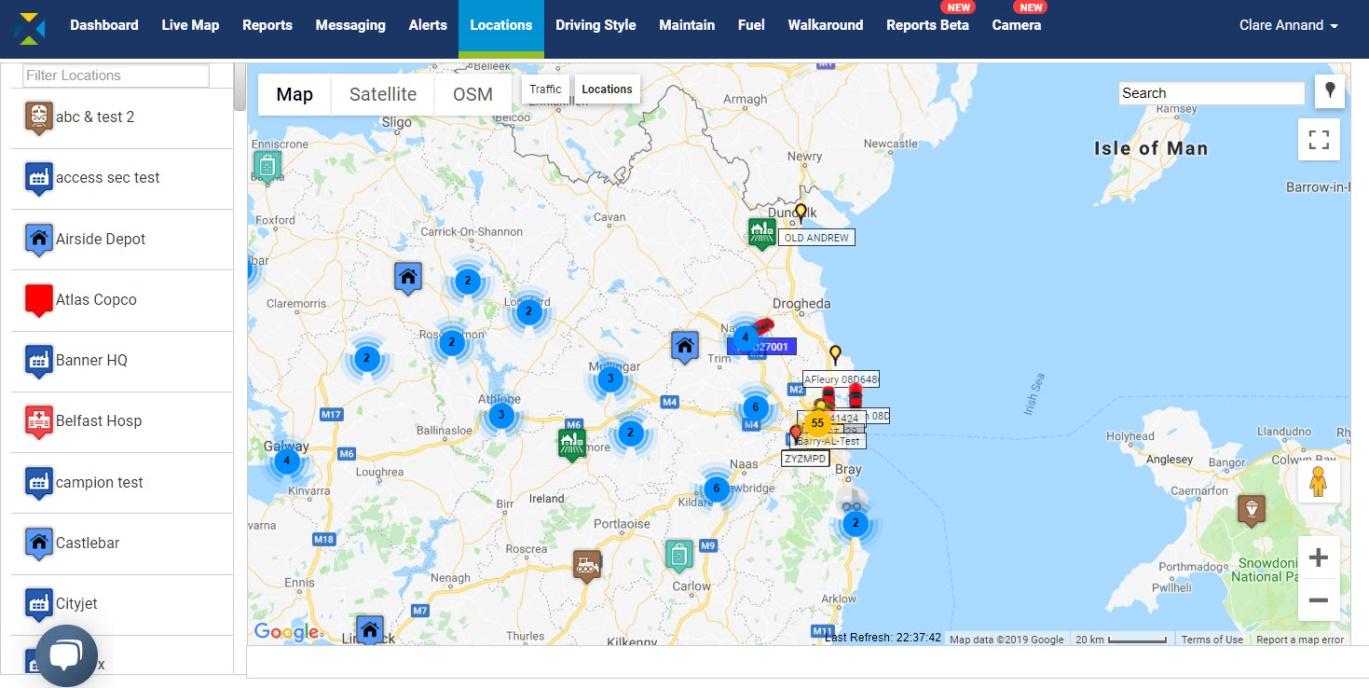Open Driving Style section
1369x688 pixels.
coord(596,25)
